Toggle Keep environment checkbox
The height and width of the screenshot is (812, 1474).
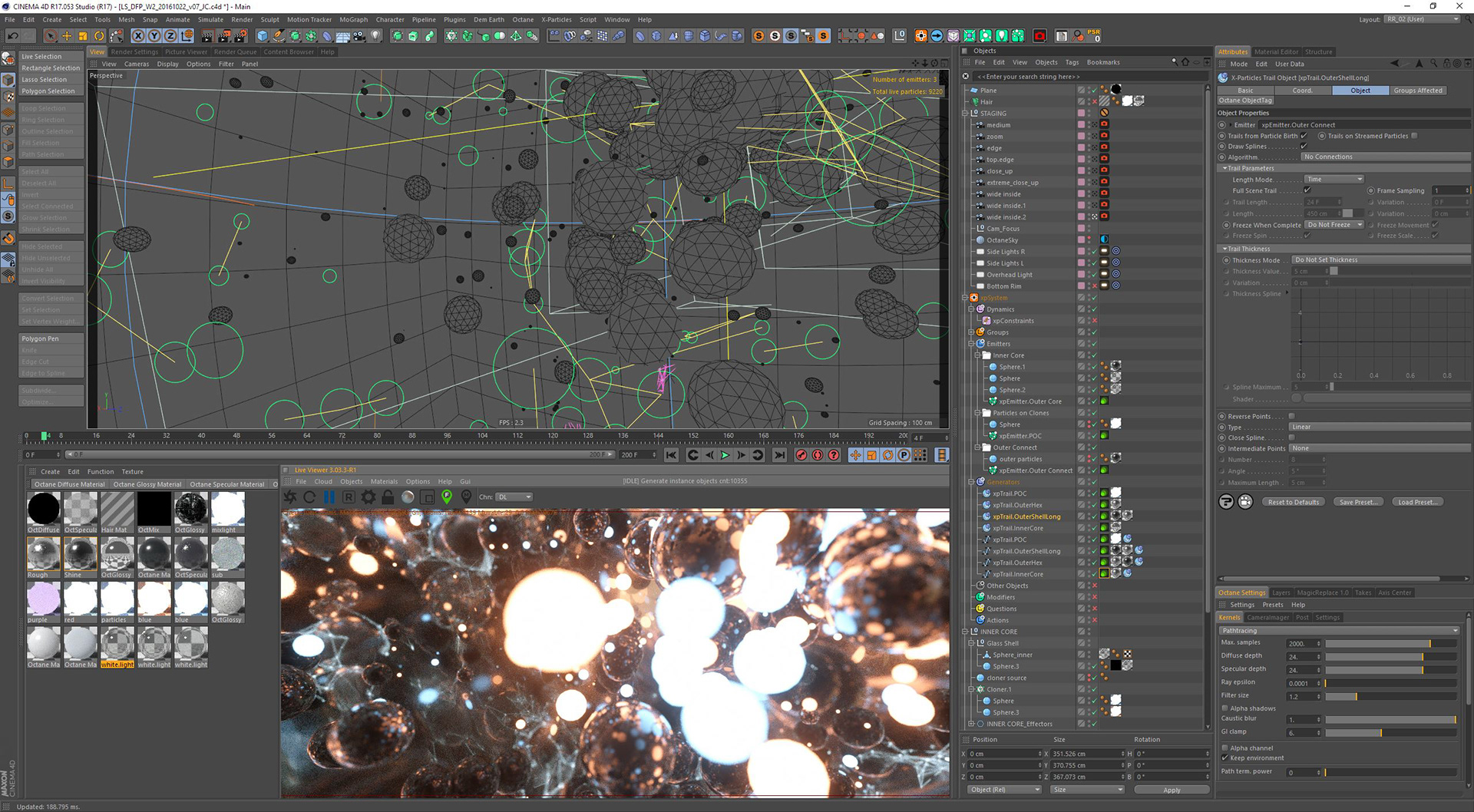tap(1225, 758)
